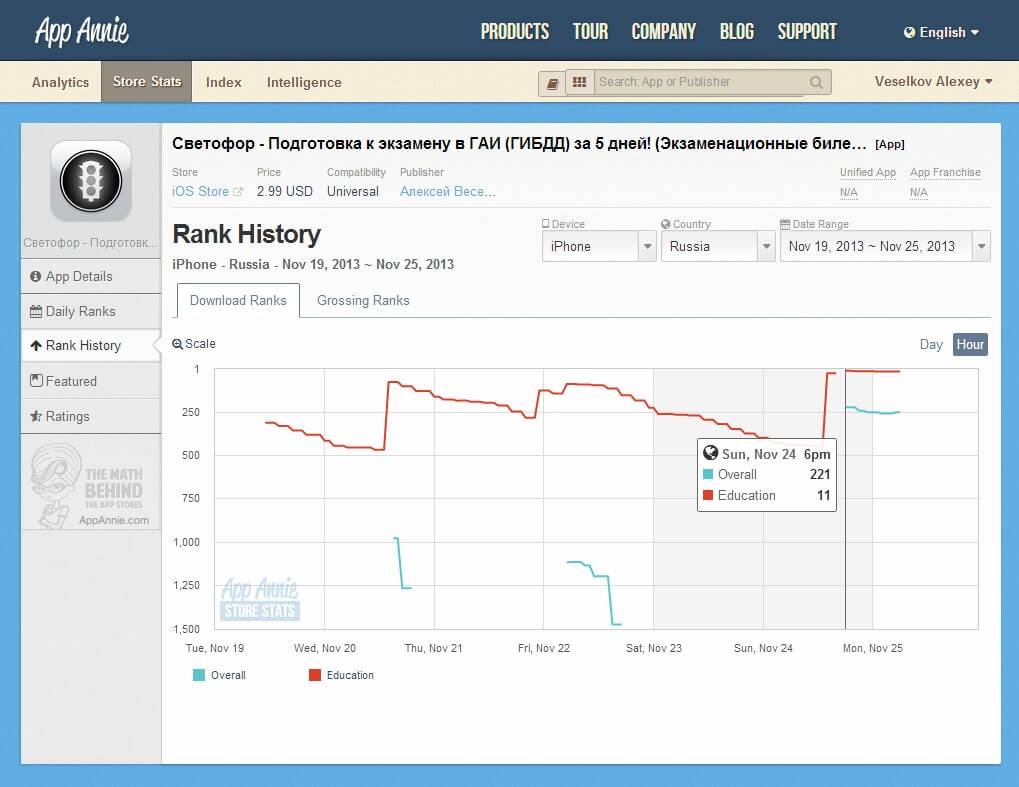The image size is (1019, 787).
Task: Click the Ratings star icon
Action: click(36, 416)
